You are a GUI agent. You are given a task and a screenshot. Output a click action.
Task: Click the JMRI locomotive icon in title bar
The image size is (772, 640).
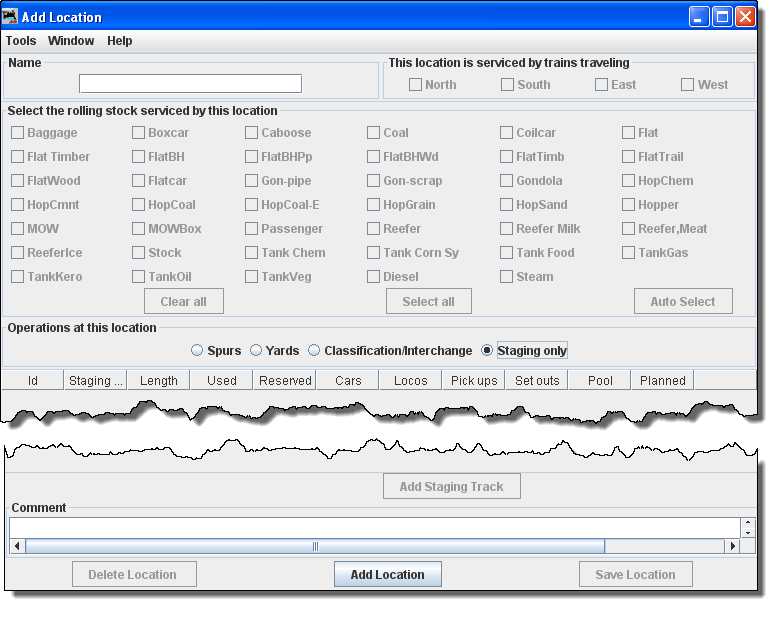[11, 17]
